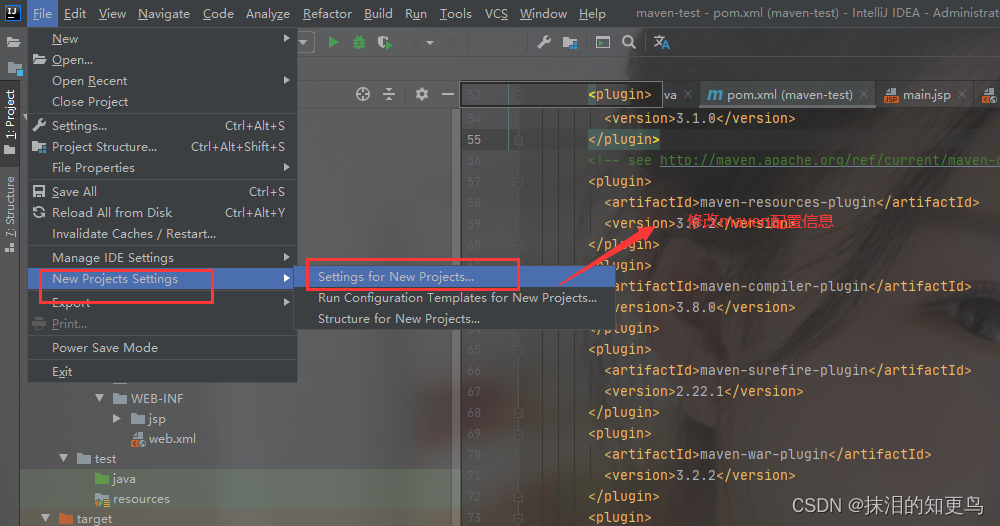Image resolution: width=1000 pixels, height=526 pixels.
Task: Select the java folder under test
Action: tap(115, 479)
